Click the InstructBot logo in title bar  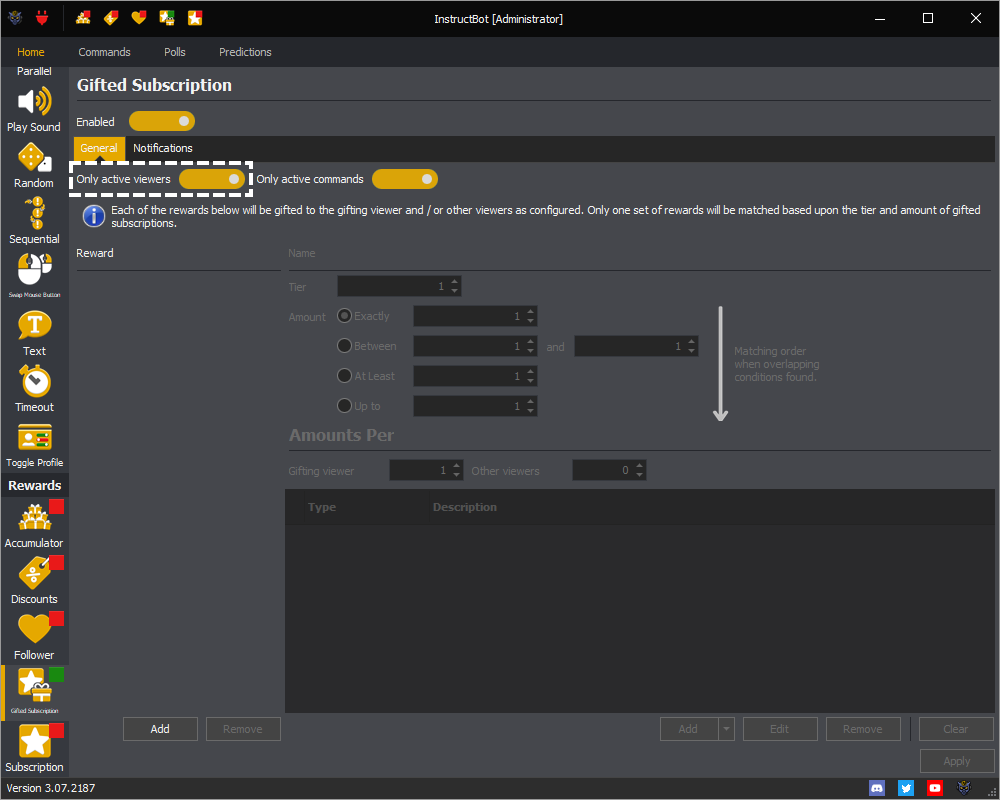click(x=15, y=18)
